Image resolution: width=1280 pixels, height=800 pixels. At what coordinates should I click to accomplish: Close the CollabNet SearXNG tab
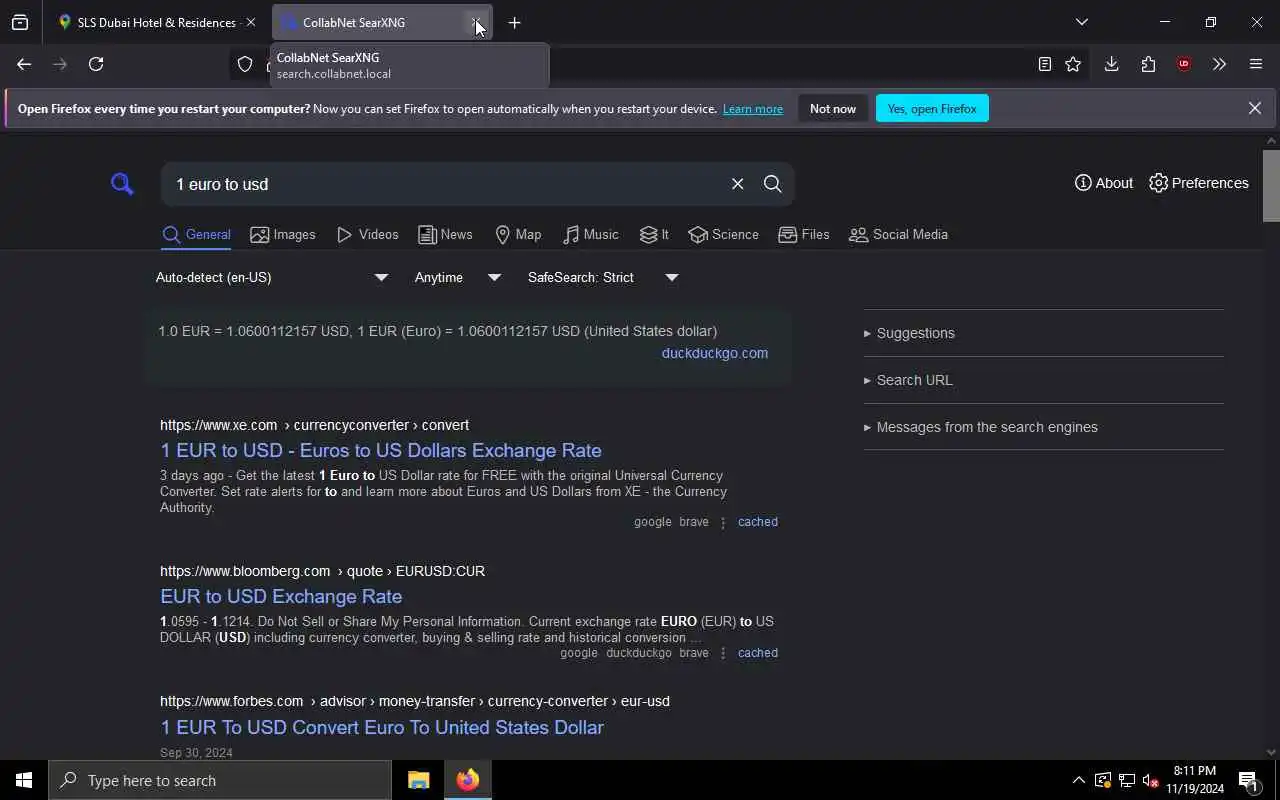coord(476,22)
